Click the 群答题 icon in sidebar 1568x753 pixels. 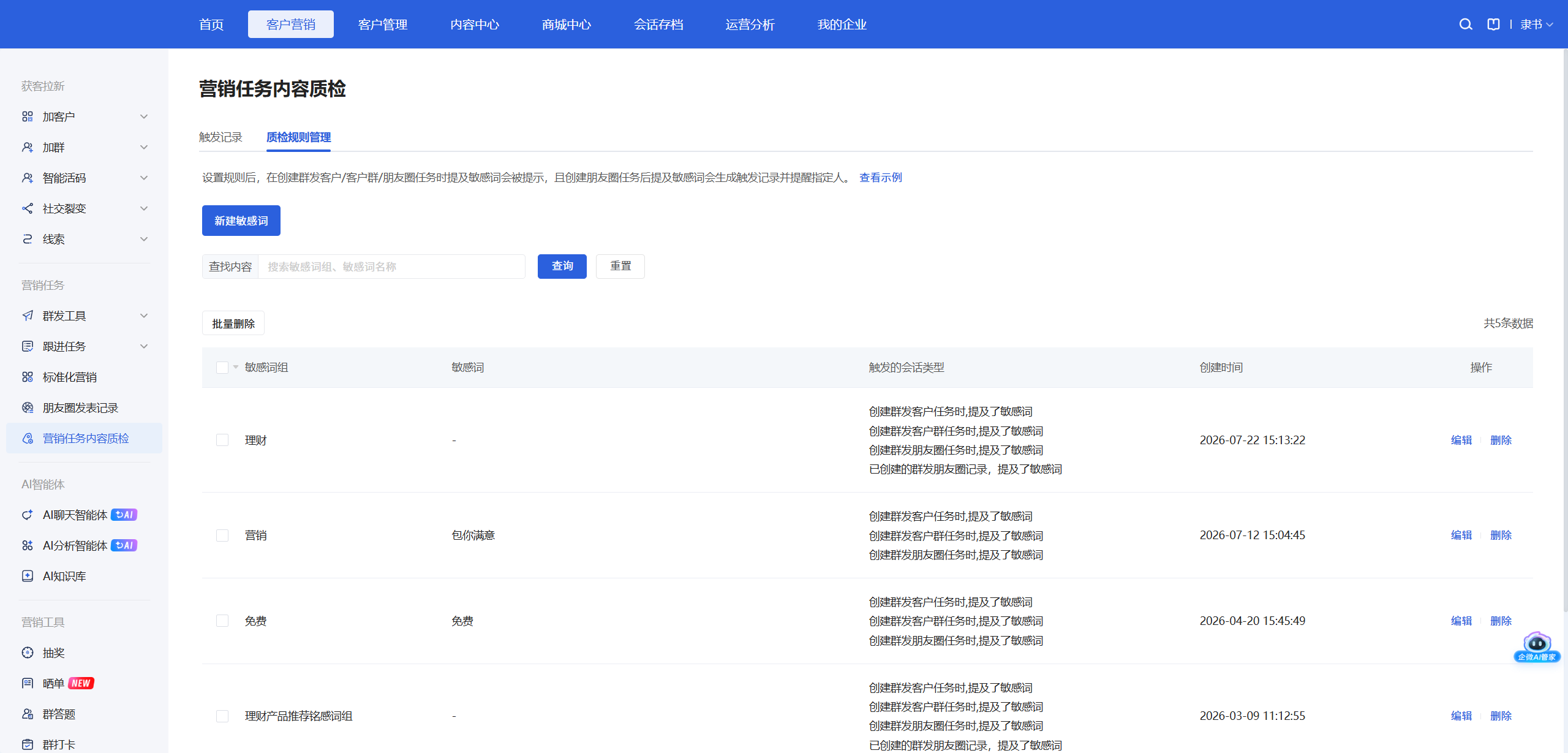click(28, 714)
